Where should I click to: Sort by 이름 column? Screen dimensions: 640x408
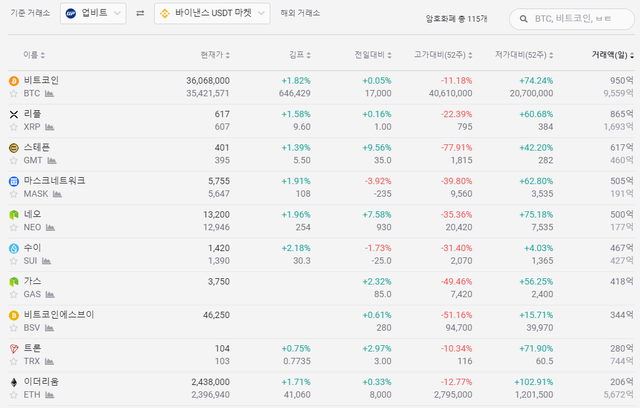[34, 55]
